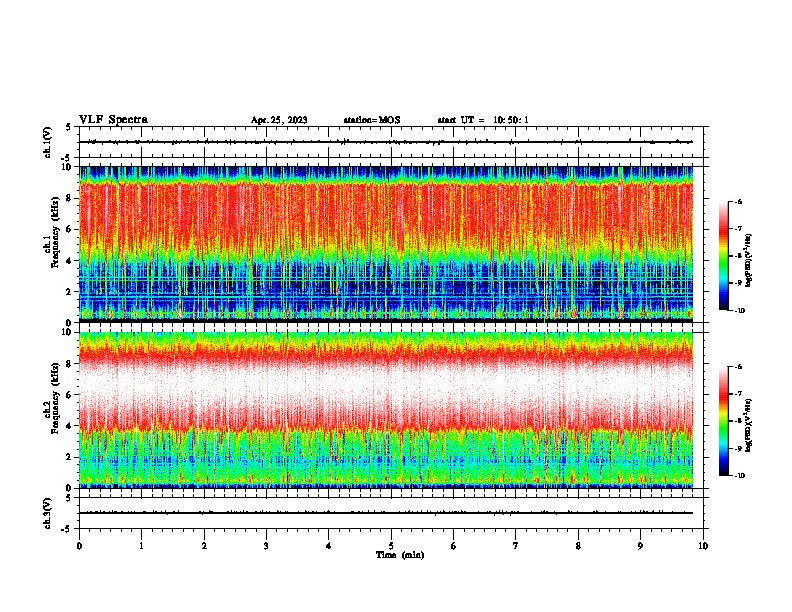Click the "-9" tick on ch.2 colorbar
This screenshot has height=612, width=792.
pyautogui.click(x=738, y=448)
